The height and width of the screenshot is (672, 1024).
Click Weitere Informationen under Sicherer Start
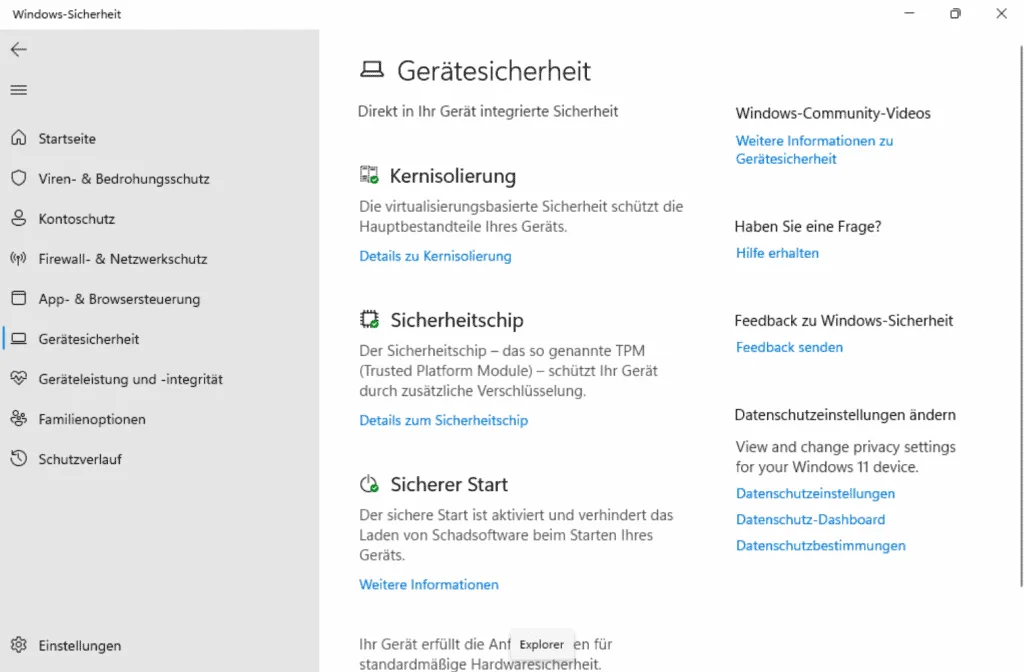click(428, 584)
